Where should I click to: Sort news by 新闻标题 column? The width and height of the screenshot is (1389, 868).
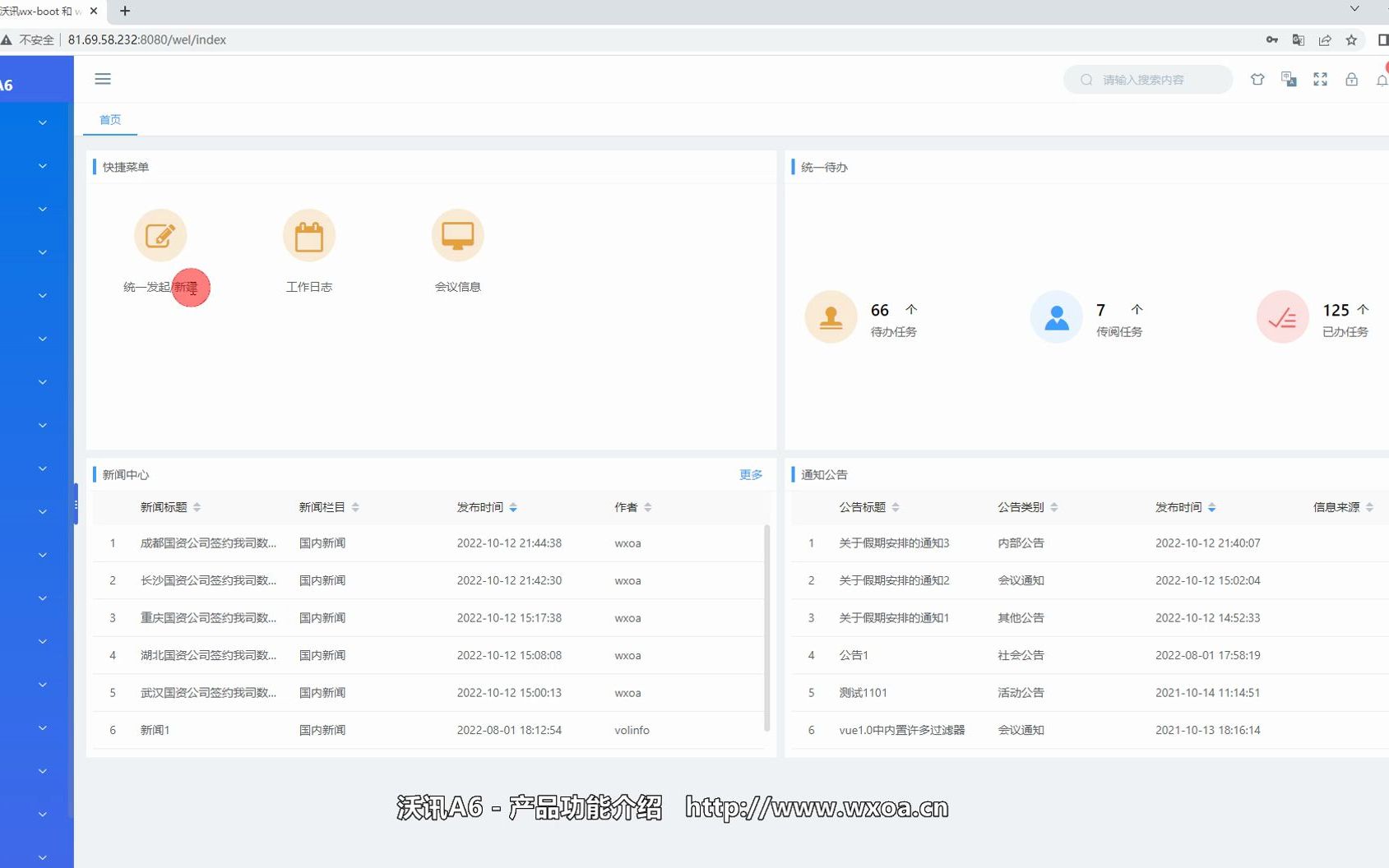pos(197,507)
